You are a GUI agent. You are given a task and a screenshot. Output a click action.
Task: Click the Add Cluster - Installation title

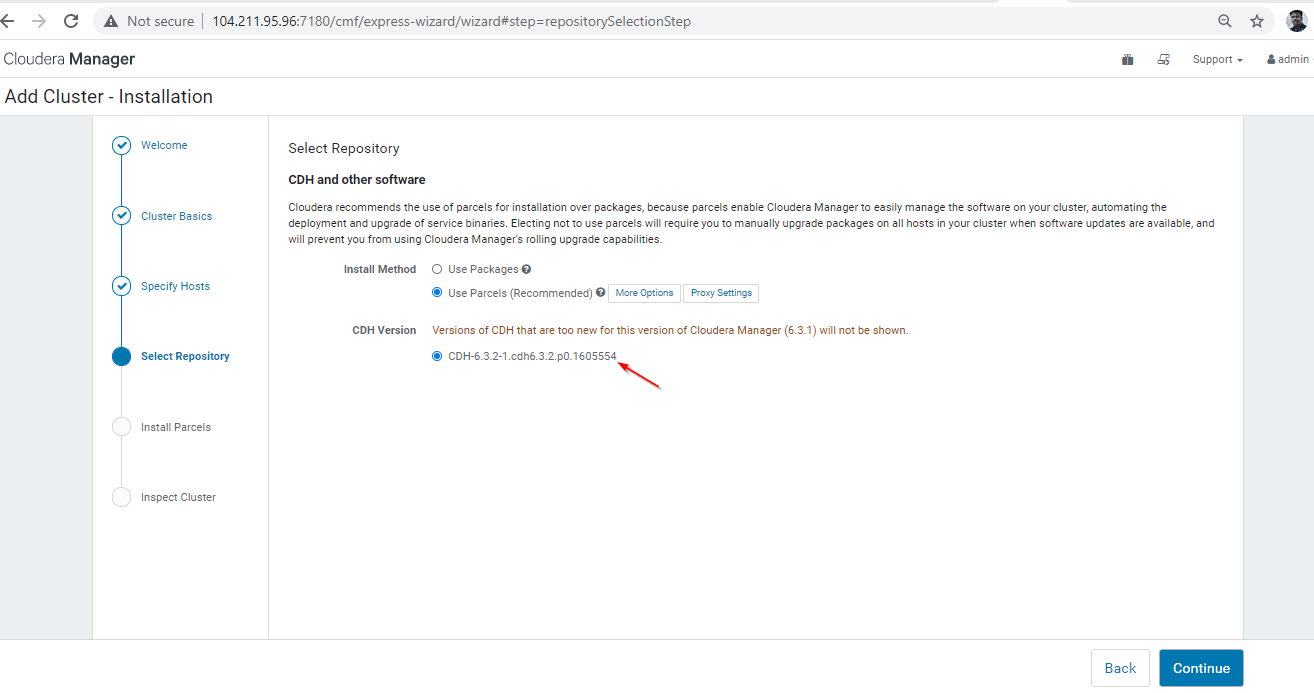[109, 97]
